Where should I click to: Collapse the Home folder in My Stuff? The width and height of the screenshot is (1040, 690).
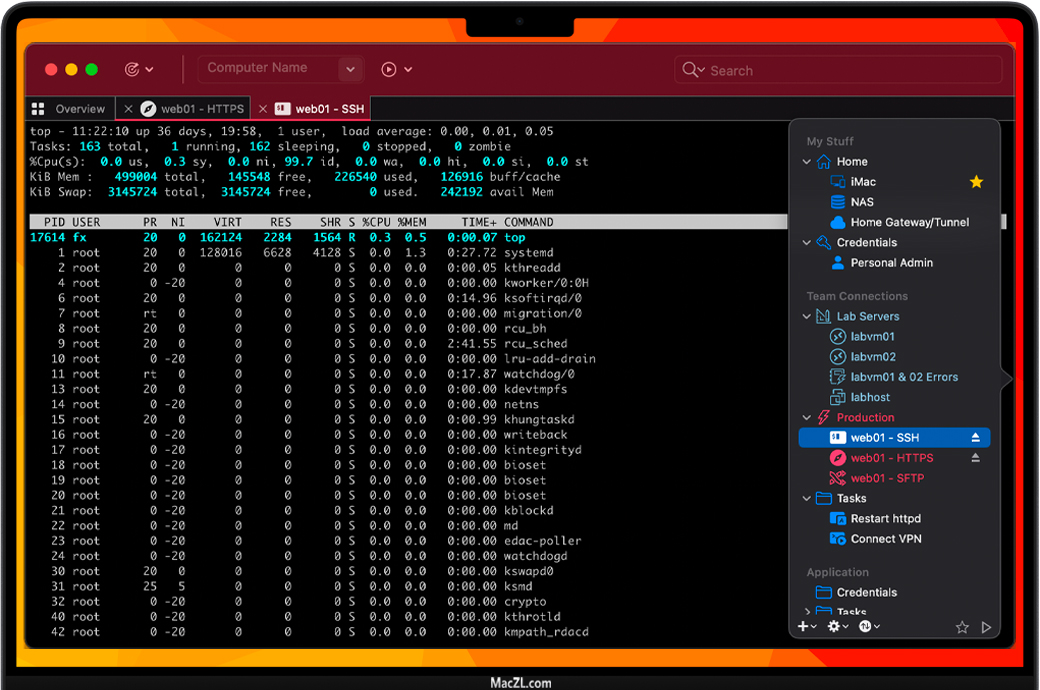pos(808,162)
